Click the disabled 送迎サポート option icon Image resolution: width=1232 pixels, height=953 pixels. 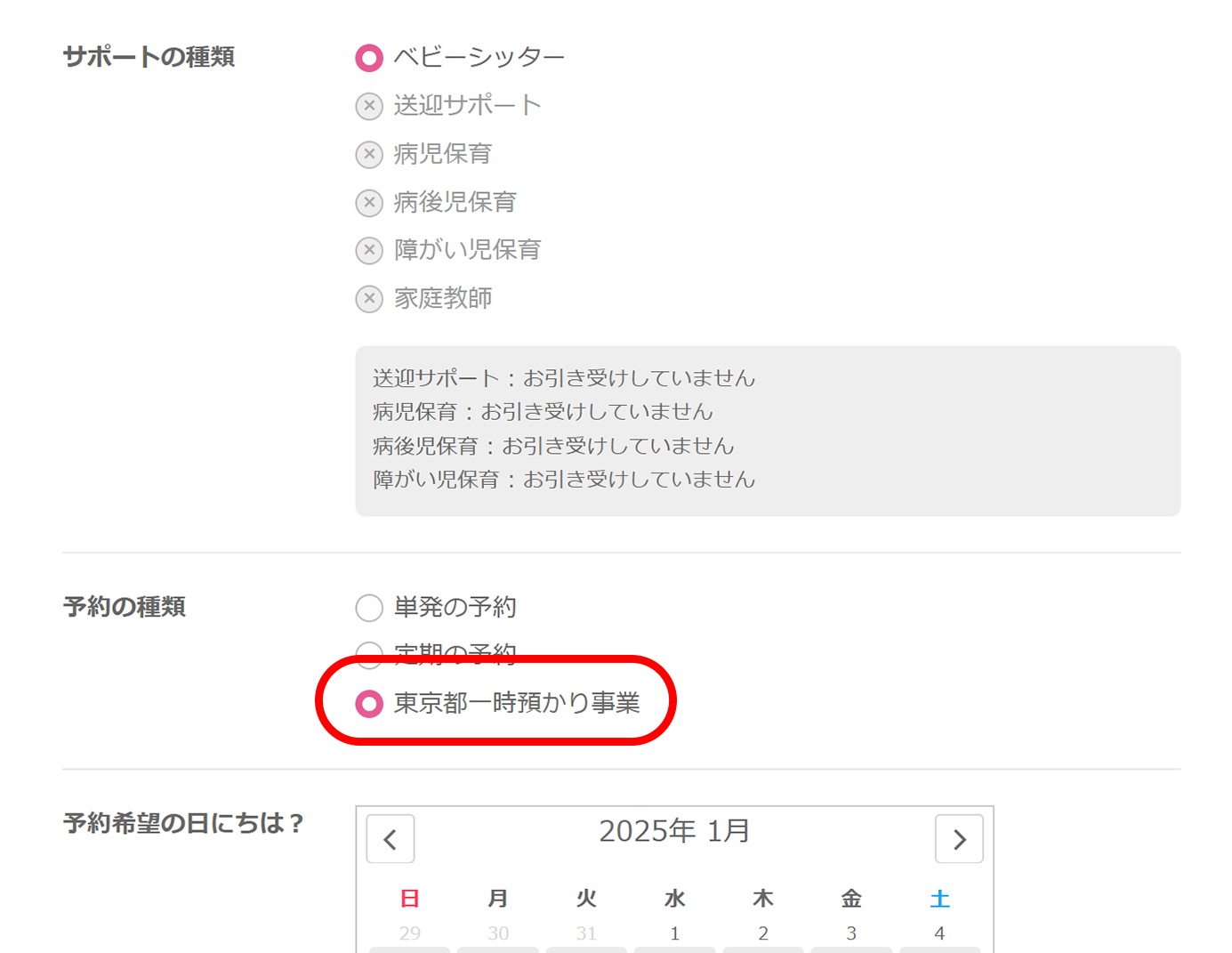pyautogui.click(x=369, y=106)
